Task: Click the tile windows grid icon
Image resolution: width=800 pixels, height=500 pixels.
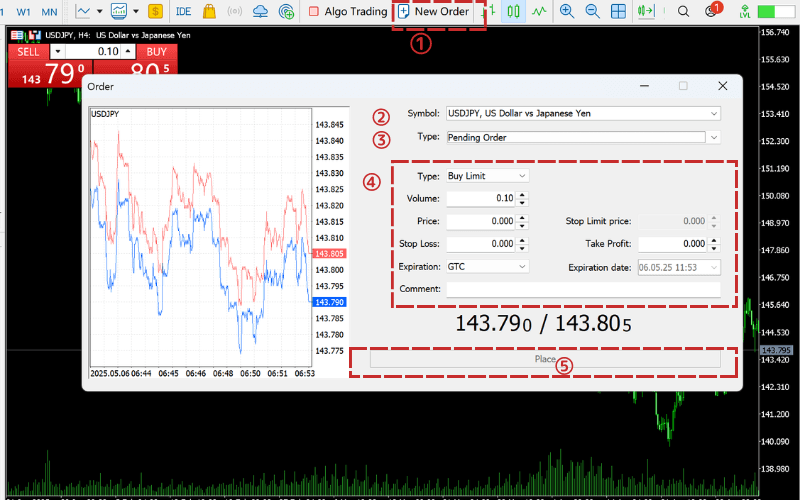Action: click(x=619, y=12)
